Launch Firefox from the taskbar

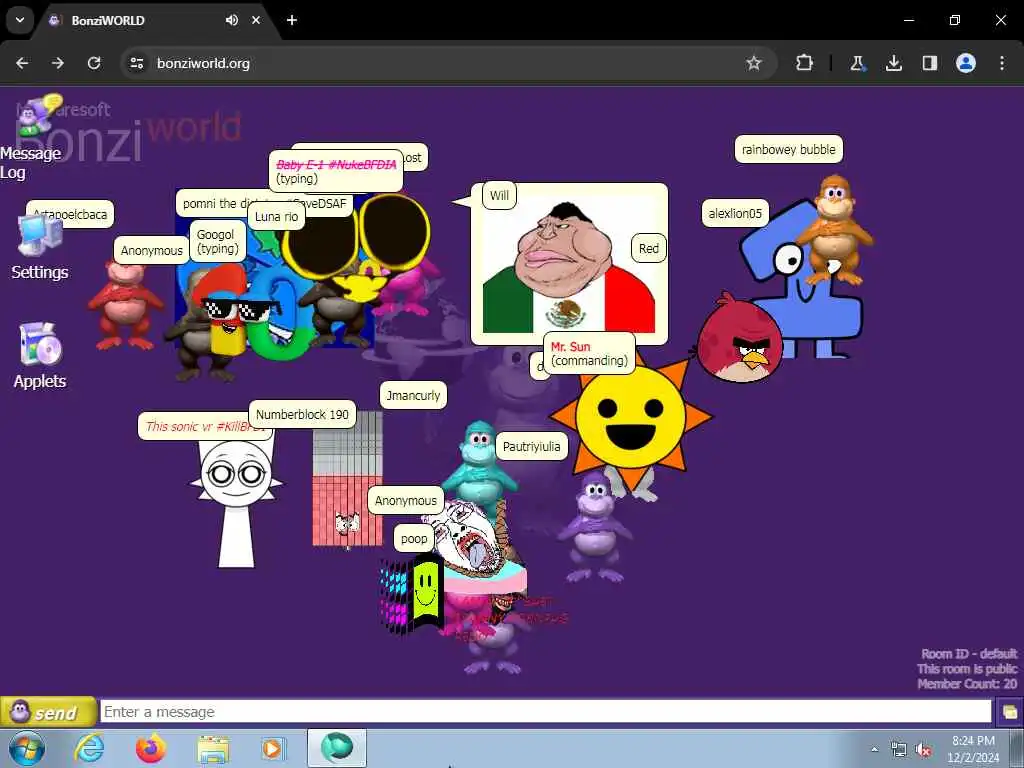[x=151, y=748]
